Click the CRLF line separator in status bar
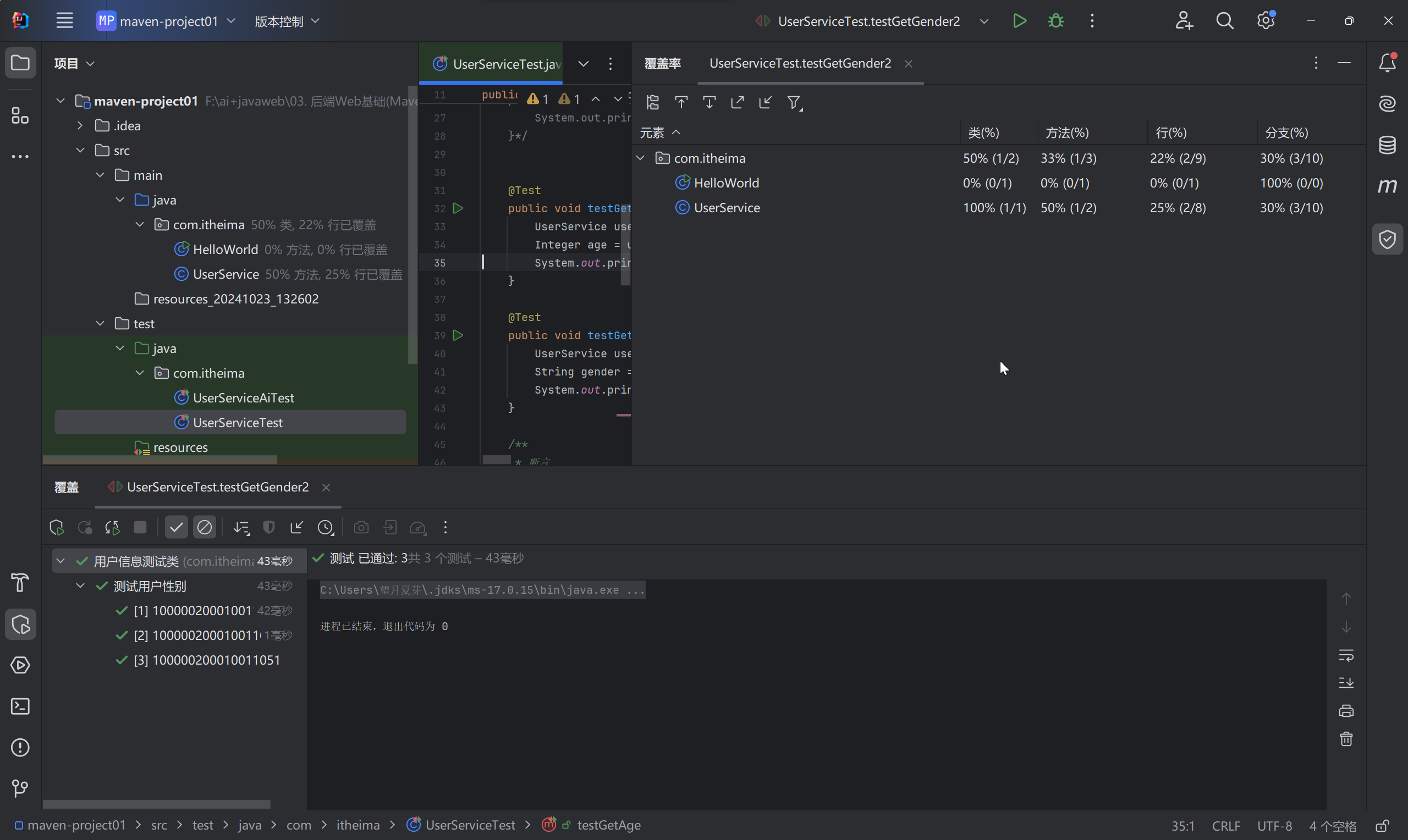Screen dimensions: 1408x840 (1226, 825)
